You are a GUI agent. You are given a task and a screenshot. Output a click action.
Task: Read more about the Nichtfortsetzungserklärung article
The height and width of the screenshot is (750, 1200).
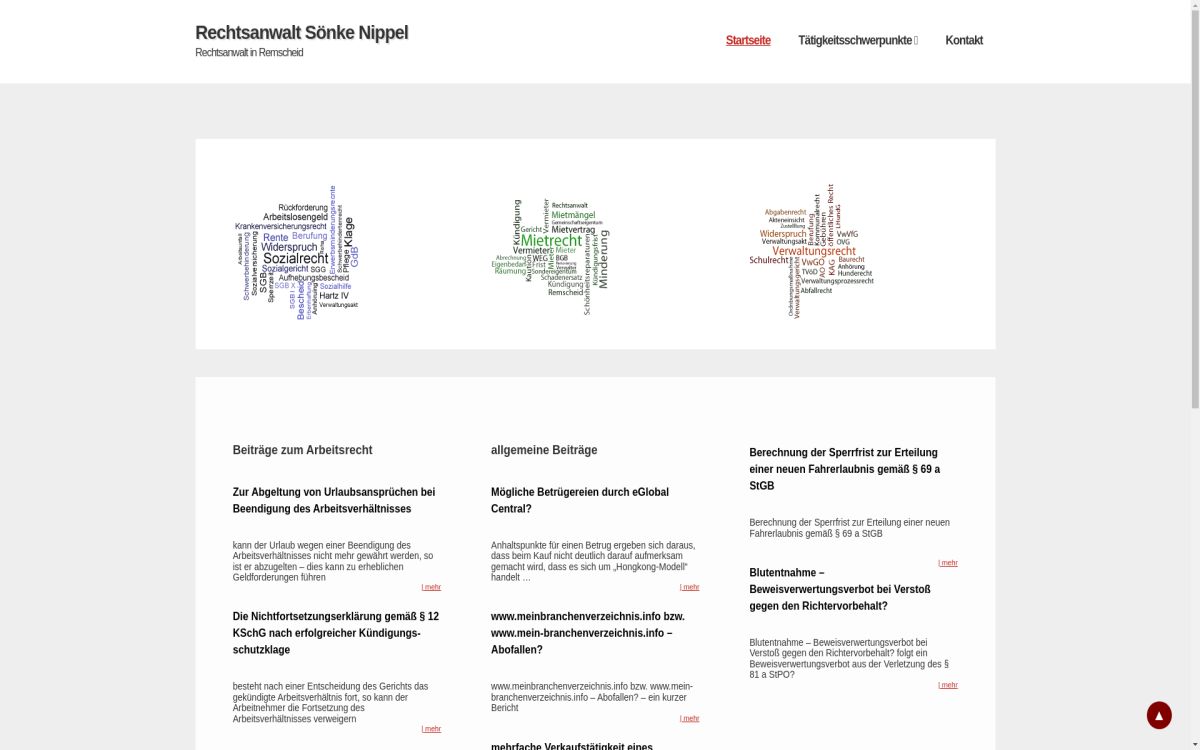point(431,729)
